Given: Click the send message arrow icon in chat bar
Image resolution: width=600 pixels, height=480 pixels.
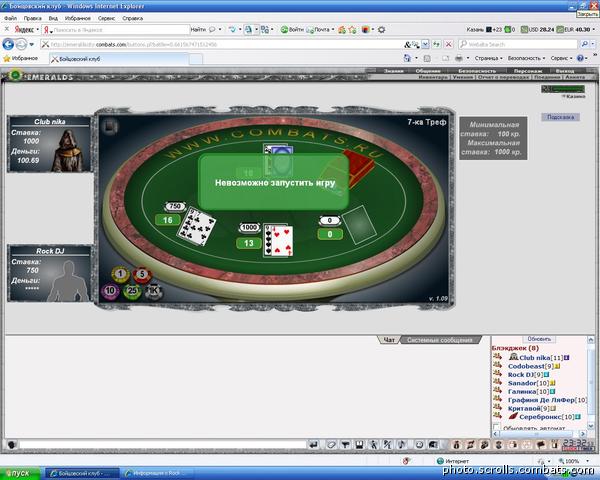Looking at the screenshot, I should 314,444.
